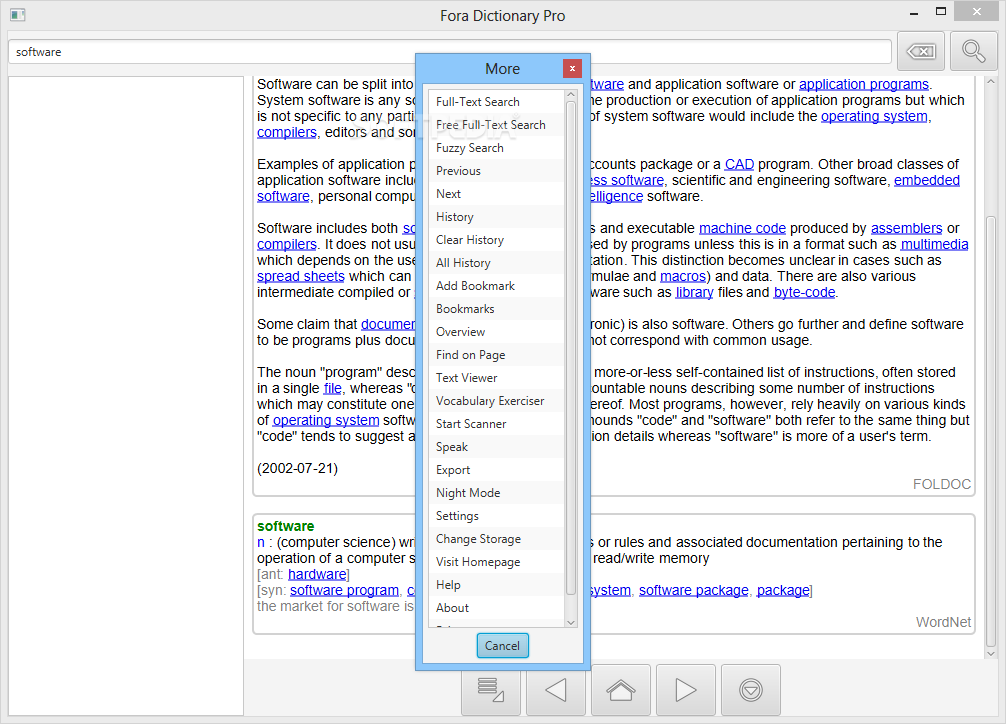Image resolution: width=1006 pixels, height=724 pixels.
Task: Select Free Full-Text Search entry
Action: pos(496,125)
